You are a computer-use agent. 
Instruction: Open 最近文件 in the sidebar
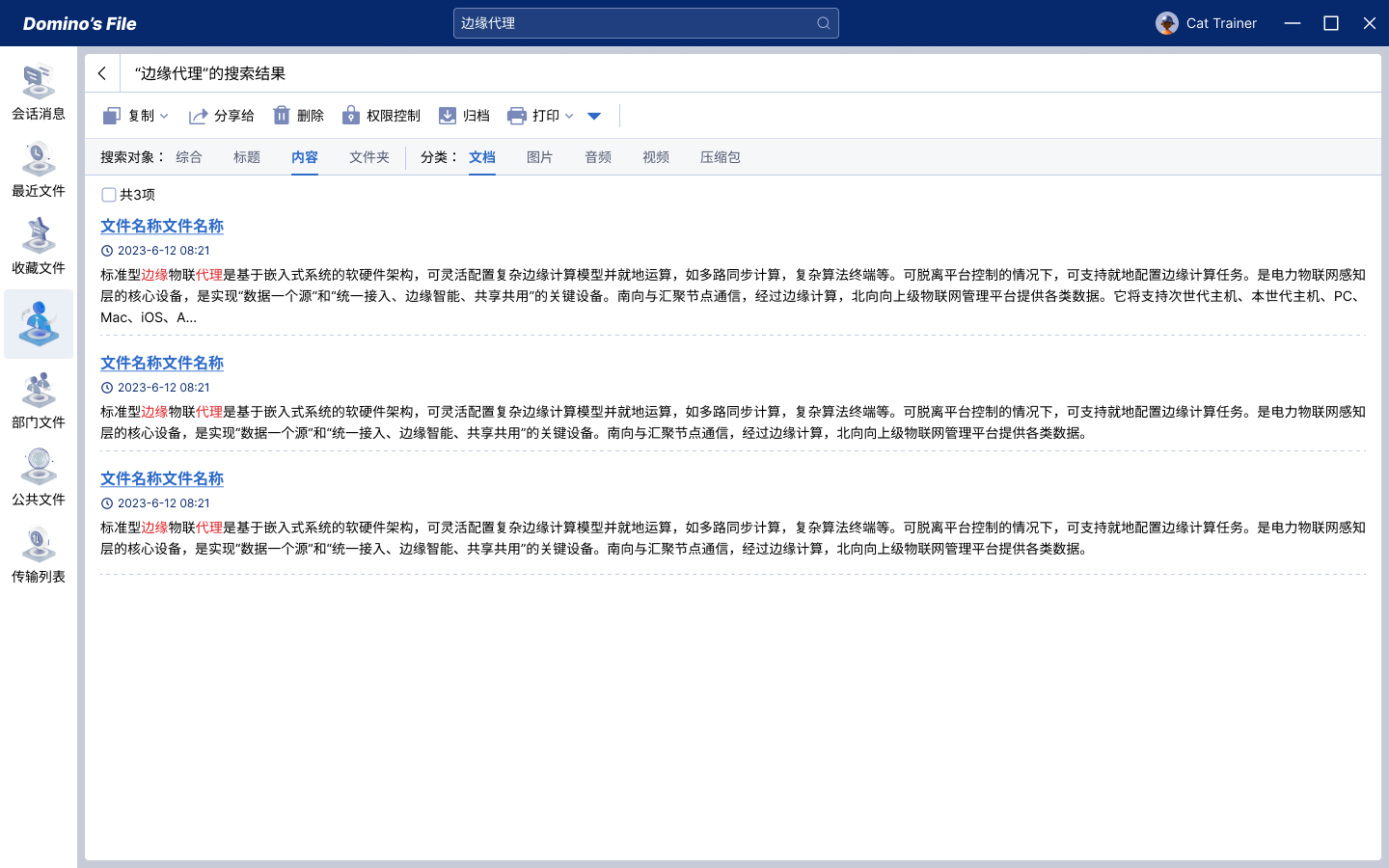(39, 170)
